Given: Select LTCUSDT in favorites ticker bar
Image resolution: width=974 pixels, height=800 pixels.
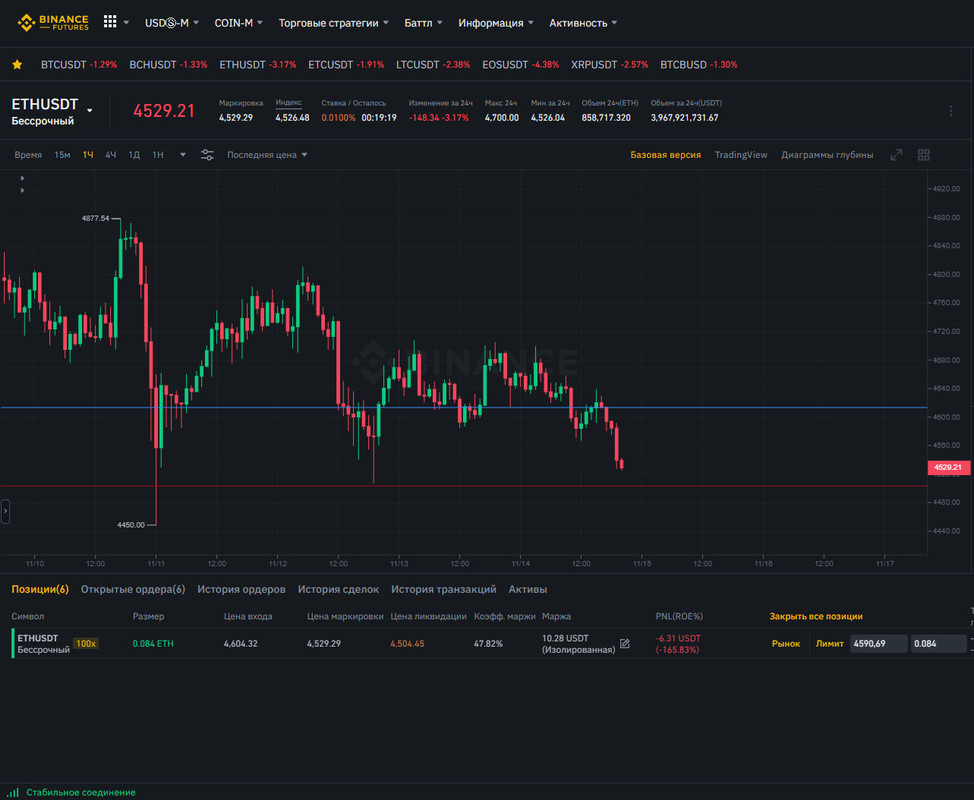Looking at the screenshot, I should pos(433,65).
